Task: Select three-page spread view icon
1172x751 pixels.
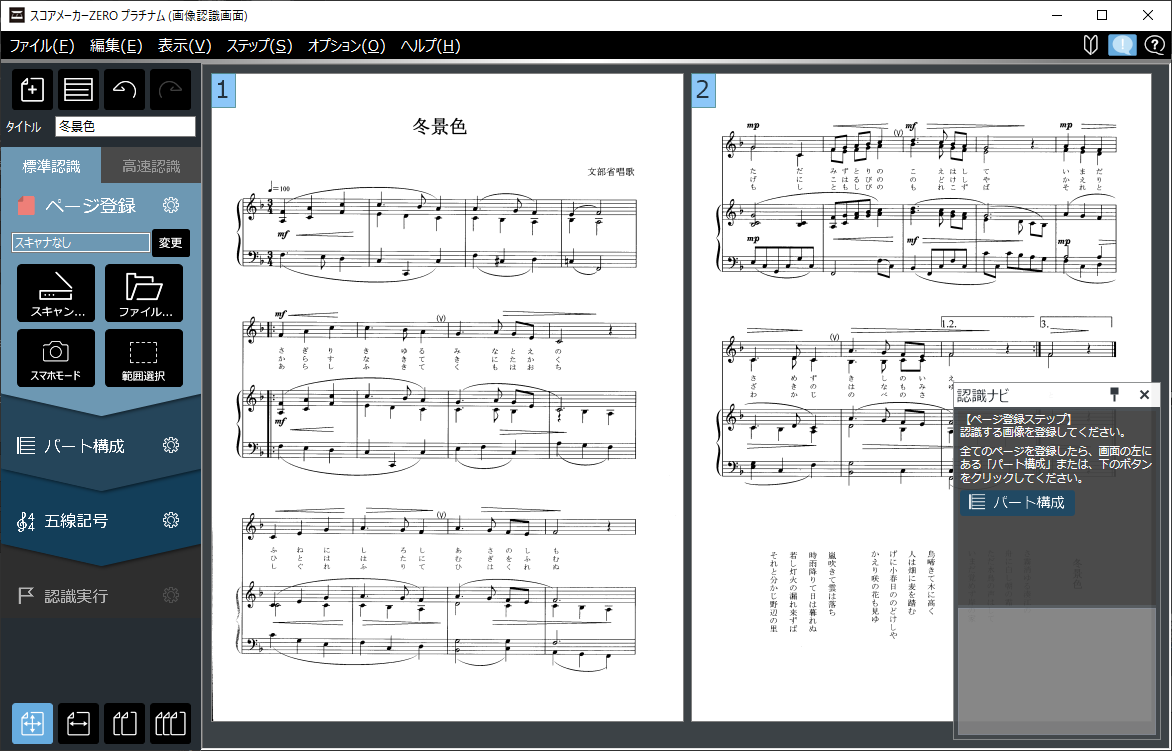Action: tap(170, 723)
